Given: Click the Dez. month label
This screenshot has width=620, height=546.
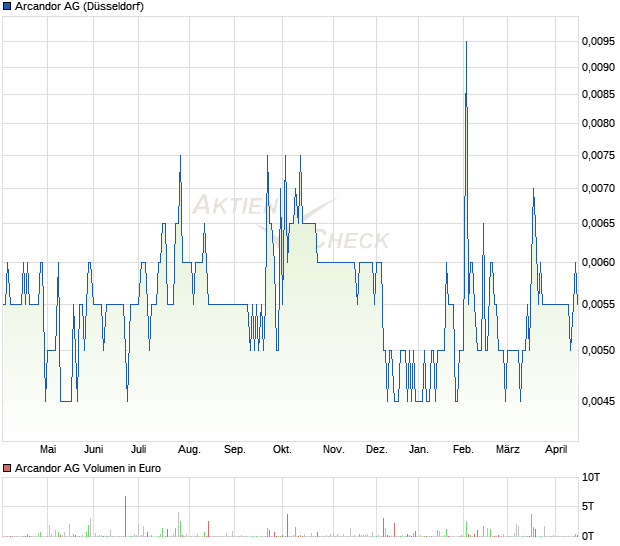Looking at the screenshot, I should pos(377,450).
